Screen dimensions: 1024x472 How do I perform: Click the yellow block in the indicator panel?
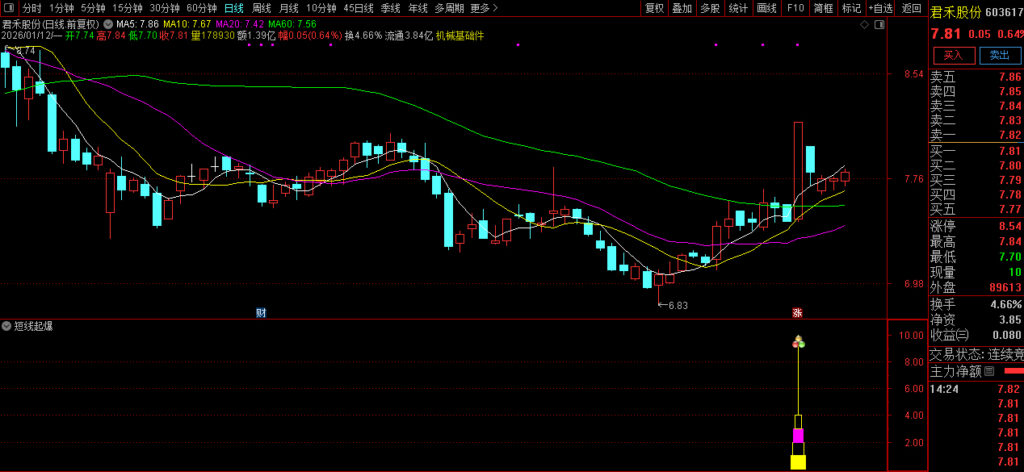point(798,461)
